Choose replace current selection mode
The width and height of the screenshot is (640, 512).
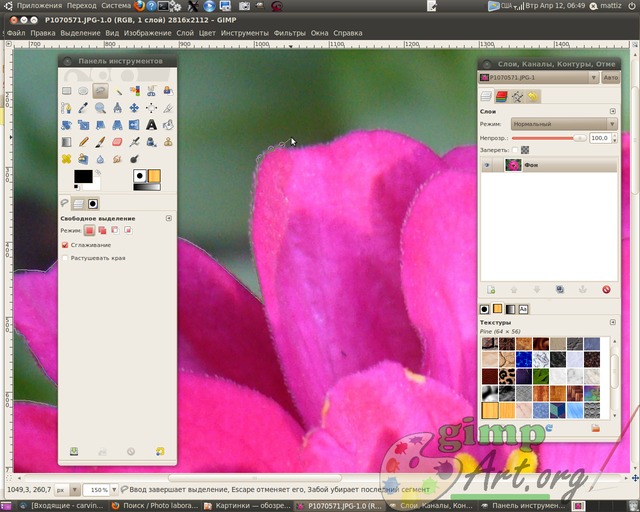pos(89,231)
